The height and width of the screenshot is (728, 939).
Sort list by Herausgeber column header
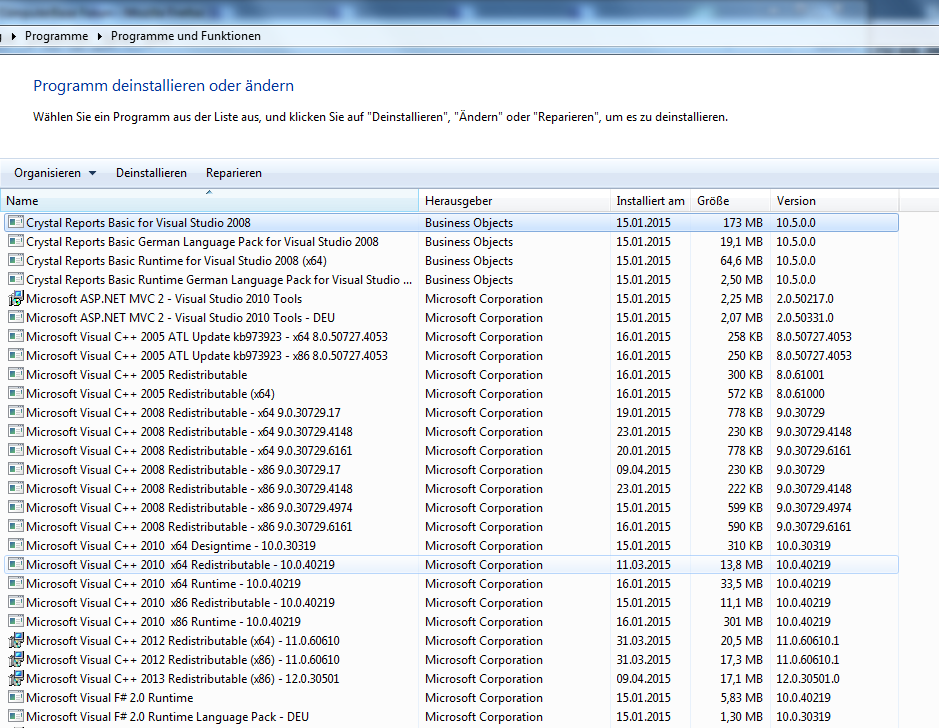514,201
